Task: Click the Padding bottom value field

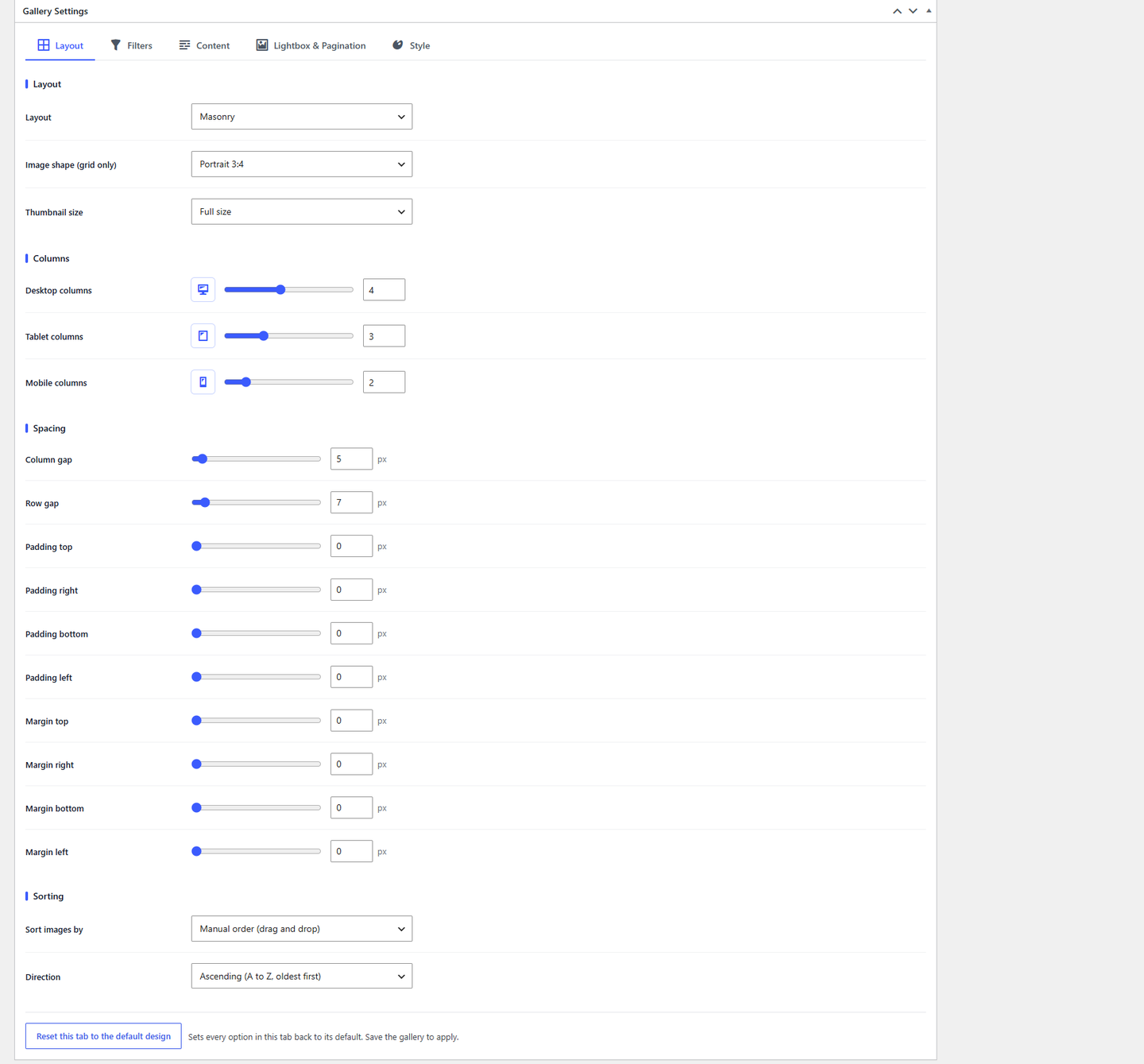Action: pyautogui.click(x=351, y=634)
